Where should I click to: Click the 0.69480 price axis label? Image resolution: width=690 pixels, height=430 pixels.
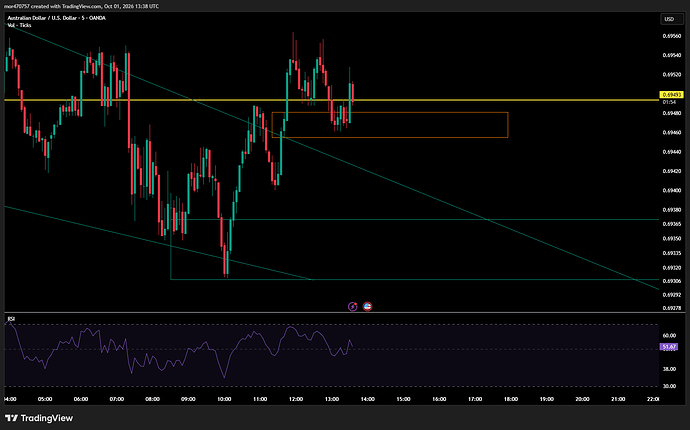672,113
